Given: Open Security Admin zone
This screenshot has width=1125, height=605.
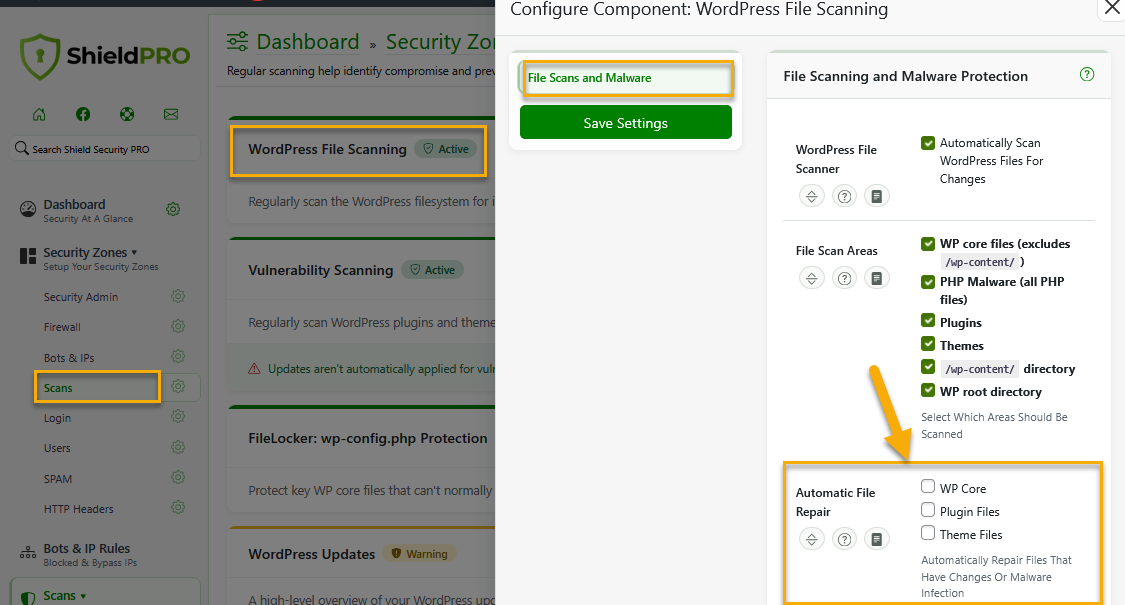Looking at the screenshot, I should tap(81, 297).
